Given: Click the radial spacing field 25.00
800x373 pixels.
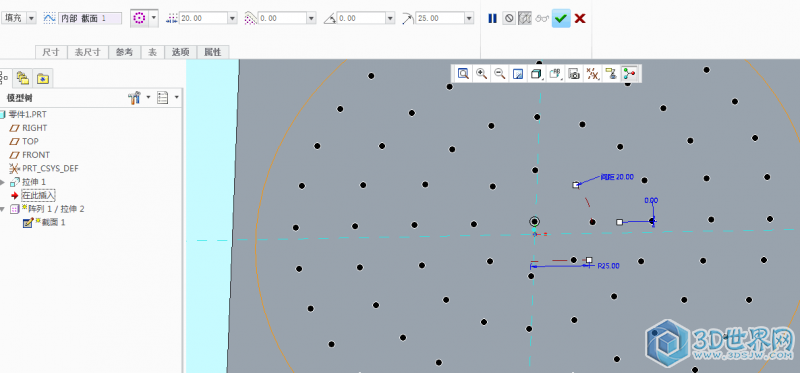Looking at the screenshot, I should (x=440, y=18).
